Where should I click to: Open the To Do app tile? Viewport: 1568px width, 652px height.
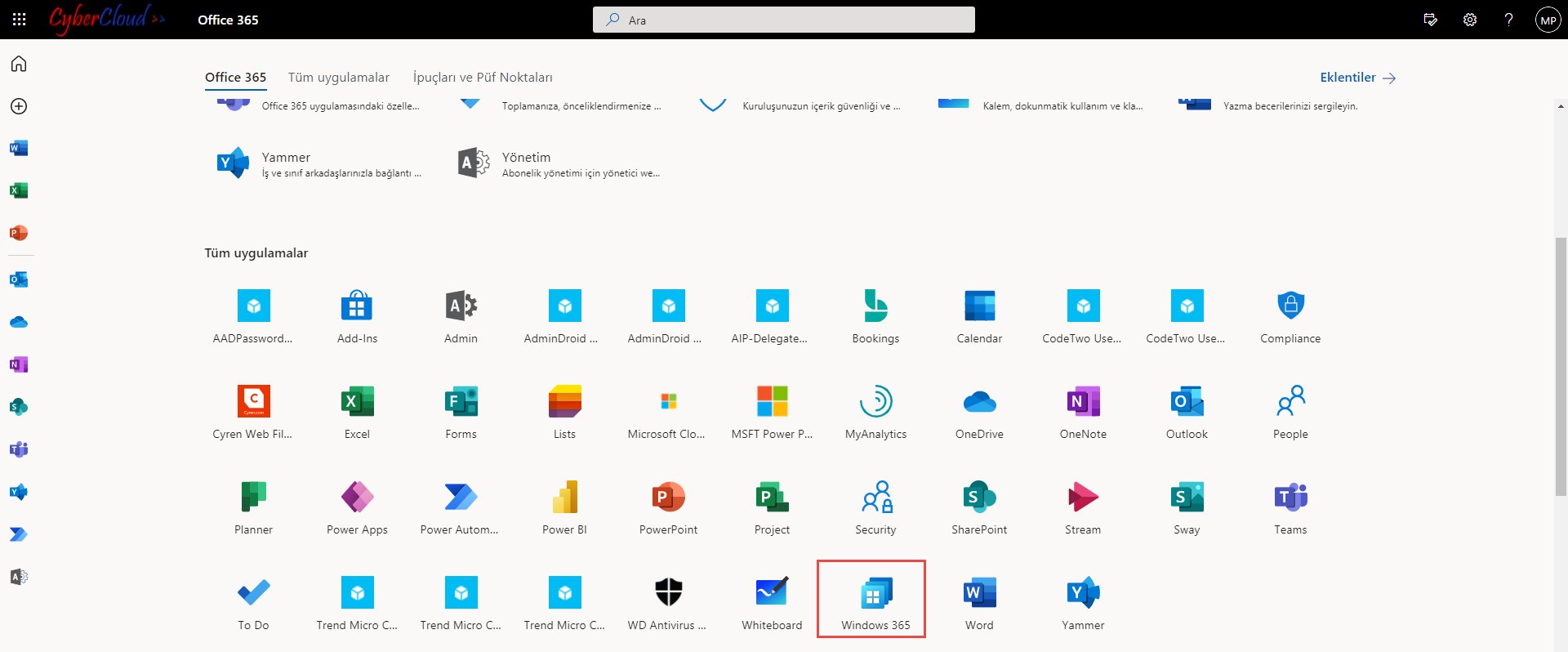point(253,604)
